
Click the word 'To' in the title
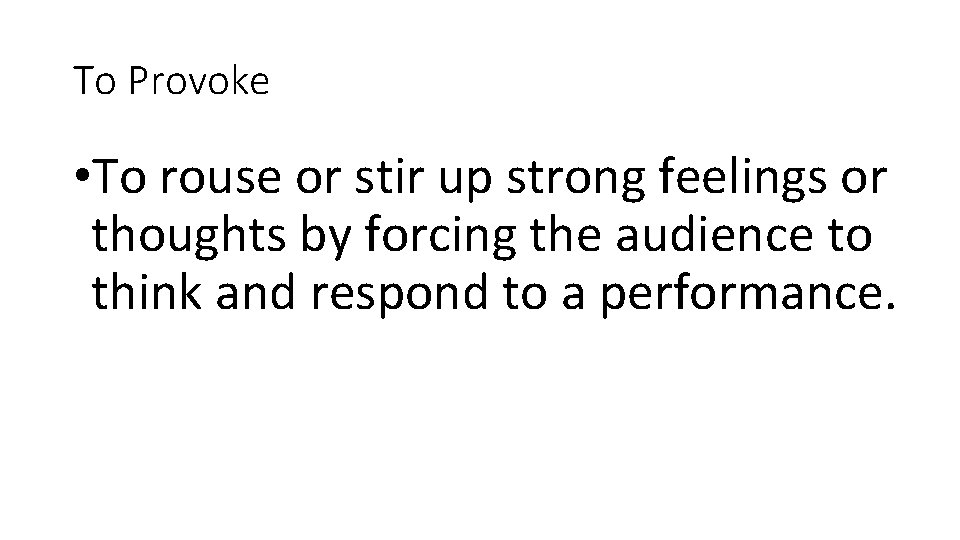[96, 82]
